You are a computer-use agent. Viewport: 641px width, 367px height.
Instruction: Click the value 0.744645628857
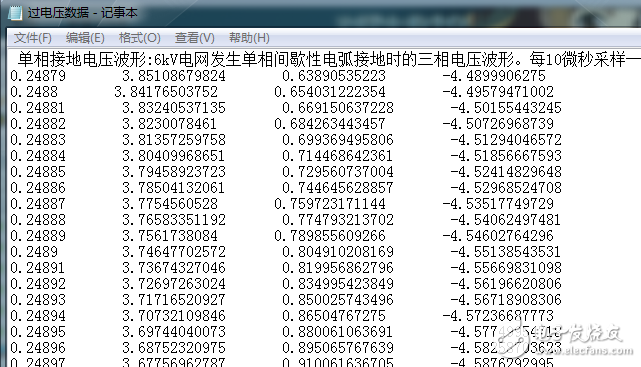click(338, 188)
